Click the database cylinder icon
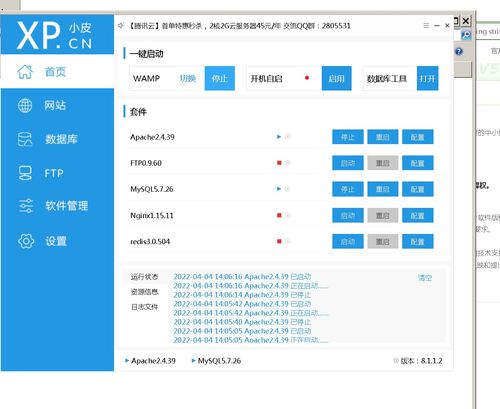 point(25,139)
